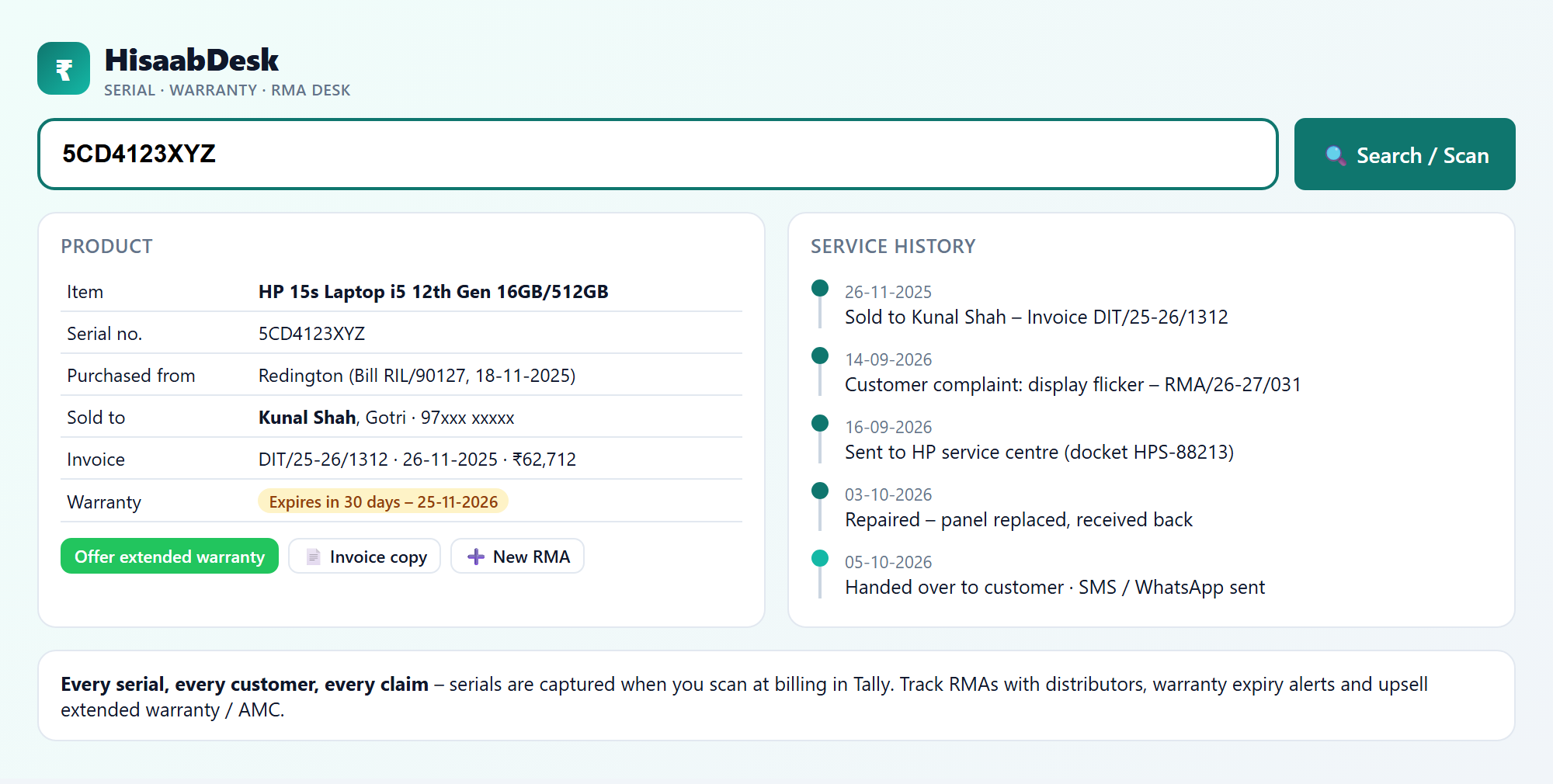The height and width of the screenshot is (784, 1553).
Task: Click the HisaabDesk title text
Action: [x=191, y=60]
